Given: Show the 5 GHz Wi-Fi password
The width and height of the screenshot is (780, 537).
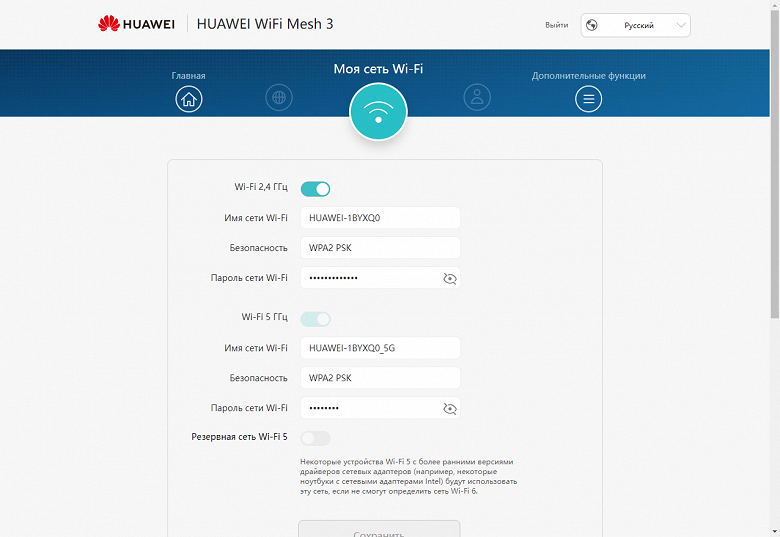Looking at the screenshot, I should 450,409.
